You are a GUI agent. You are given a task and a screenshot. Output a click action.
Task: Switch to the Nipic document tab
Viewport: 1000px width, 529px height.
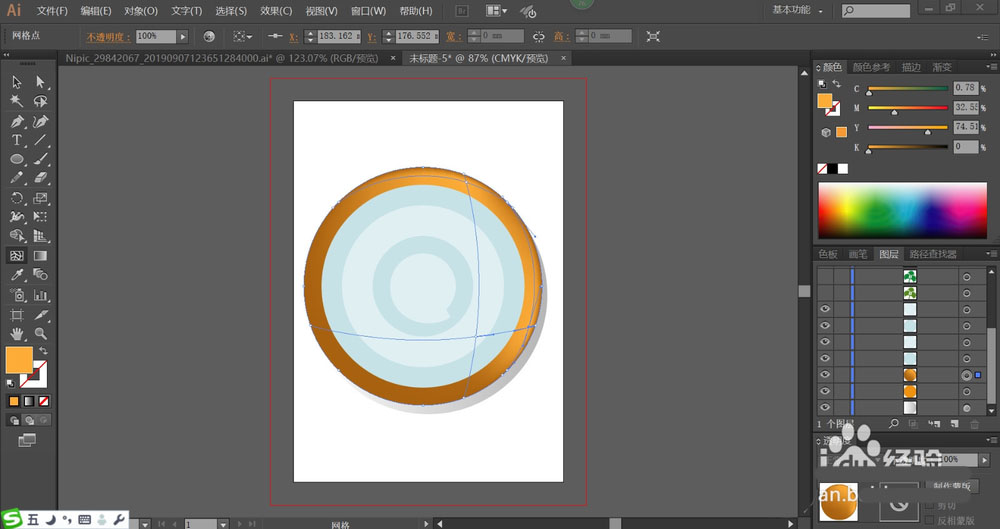tap(222, 58)
